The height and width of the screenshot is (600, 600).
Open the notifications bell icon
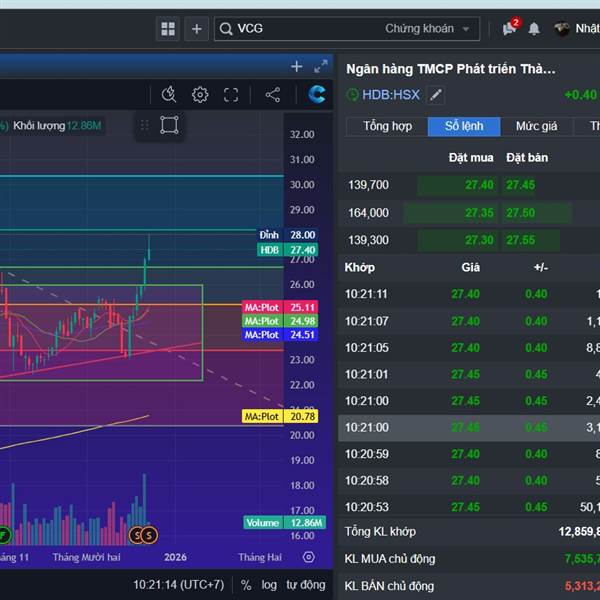(534, 29)
